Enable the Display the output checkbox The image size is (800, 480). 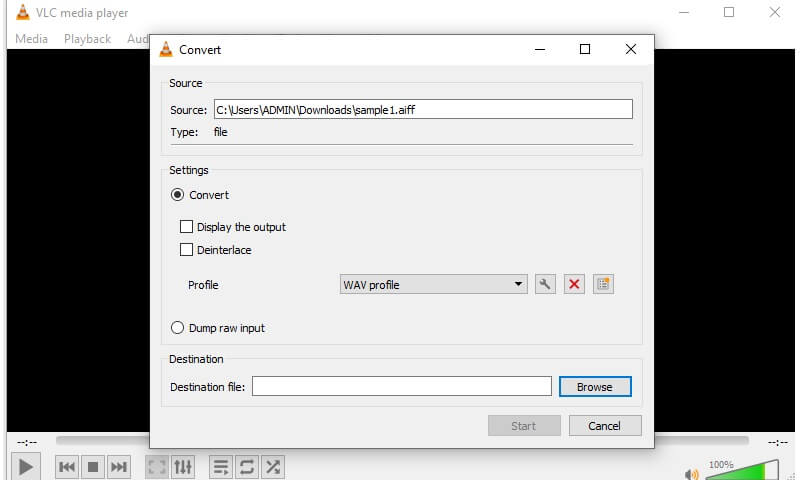(x=186, y=227)
